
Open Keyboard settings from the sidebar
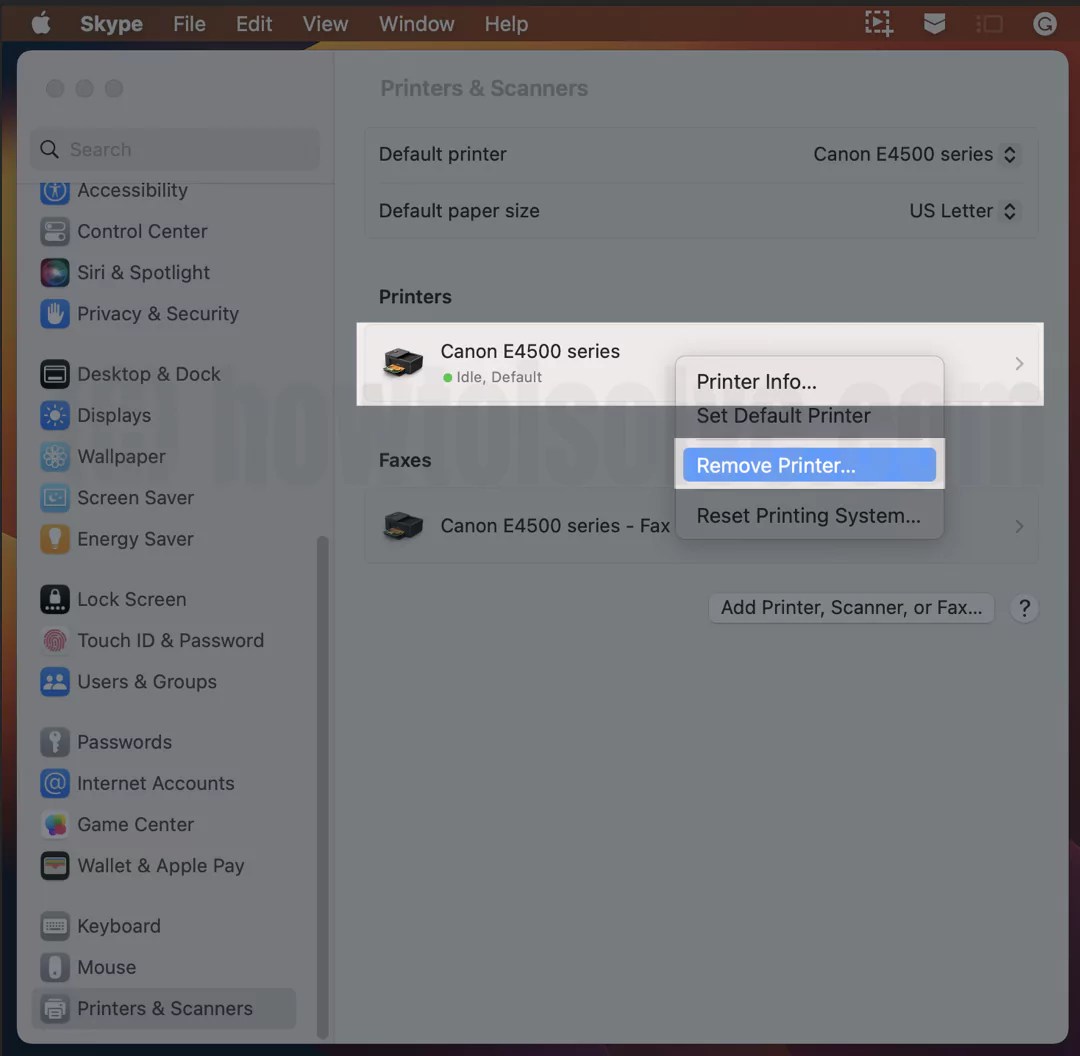(117, 926)
